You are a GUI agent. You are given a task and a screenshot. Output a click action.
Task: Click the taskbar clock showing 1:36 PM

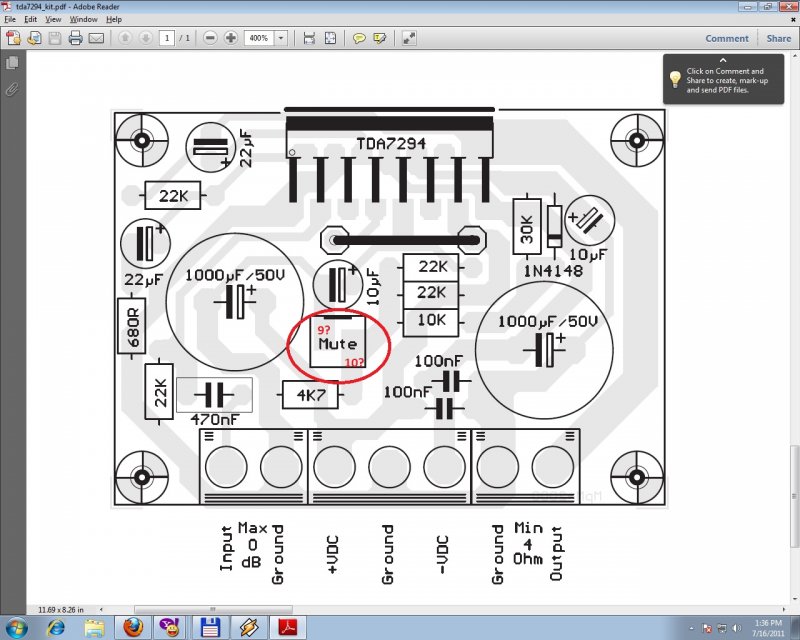pyautogui.click(x=768, y=628)
